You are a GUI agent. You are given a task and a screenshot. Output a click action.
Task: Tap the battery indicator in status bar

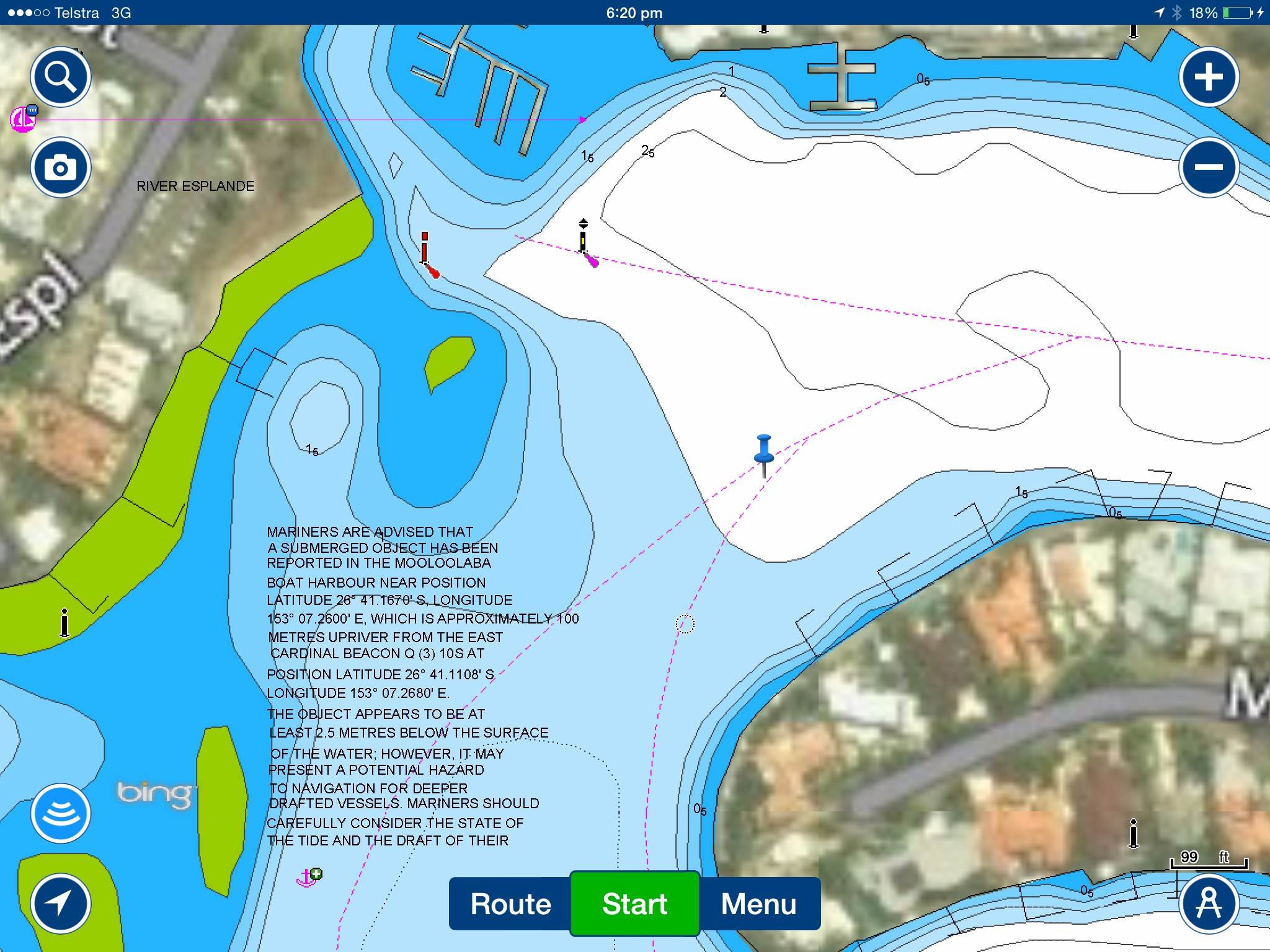pos(1237,12)
